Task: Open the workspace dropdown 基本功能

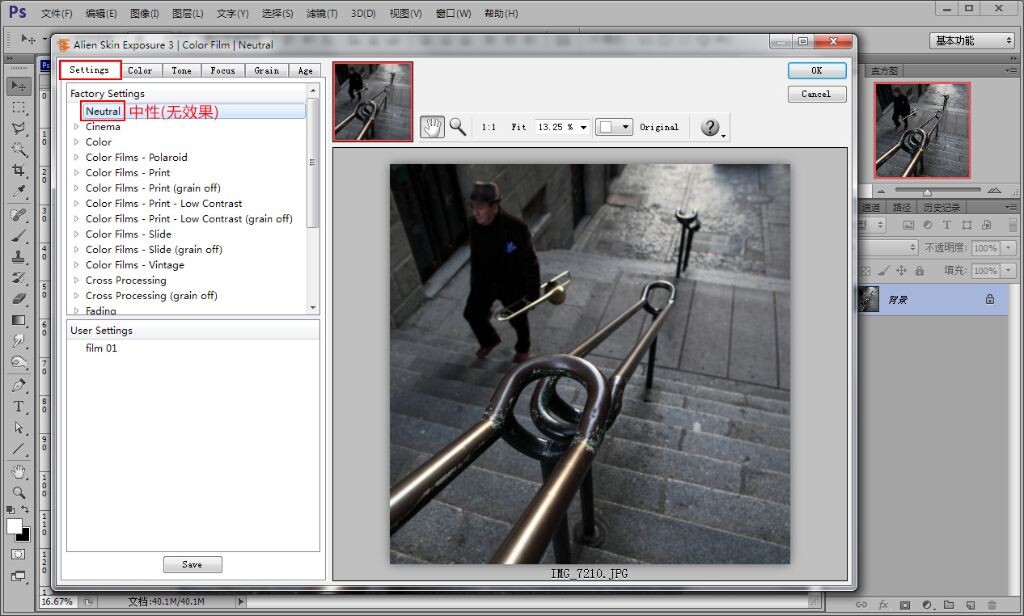Action: click(x=972, y=41)
